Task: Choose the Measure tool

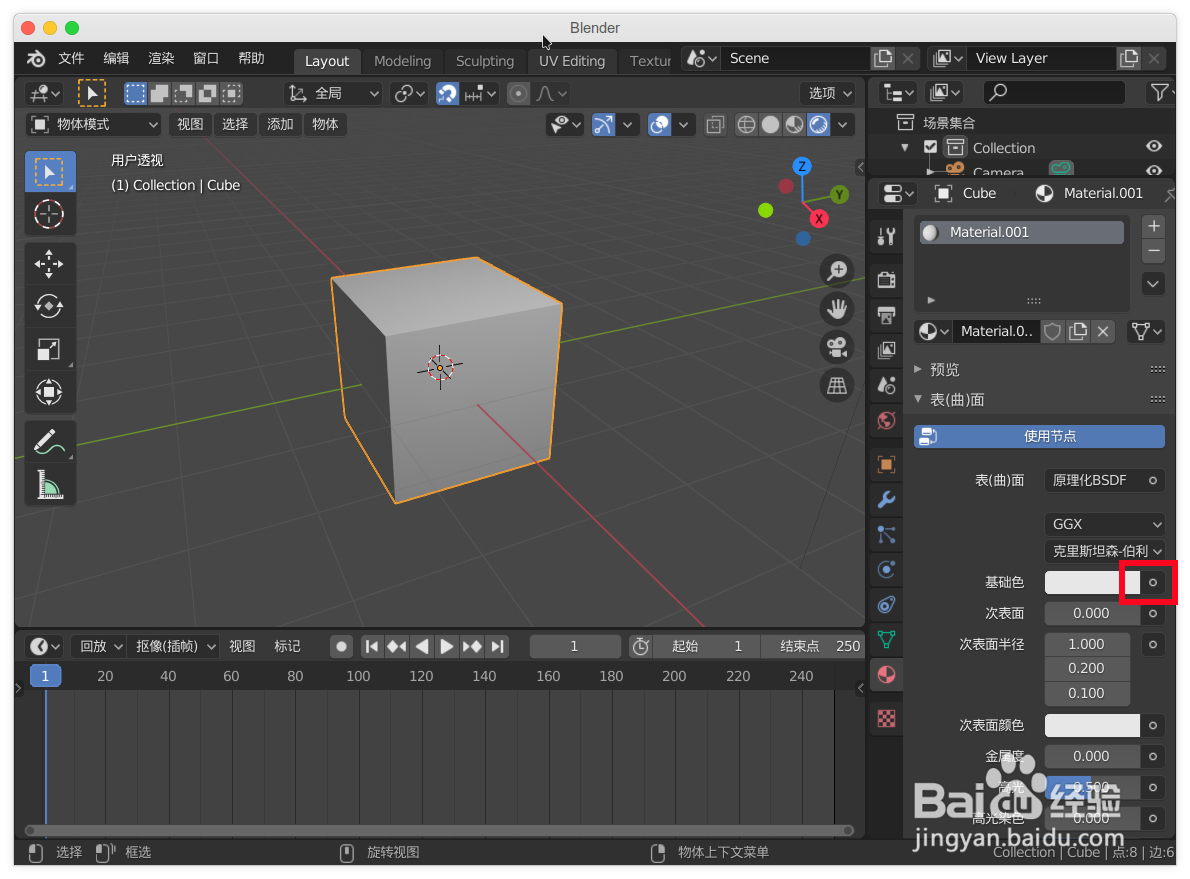Action: 49,484
